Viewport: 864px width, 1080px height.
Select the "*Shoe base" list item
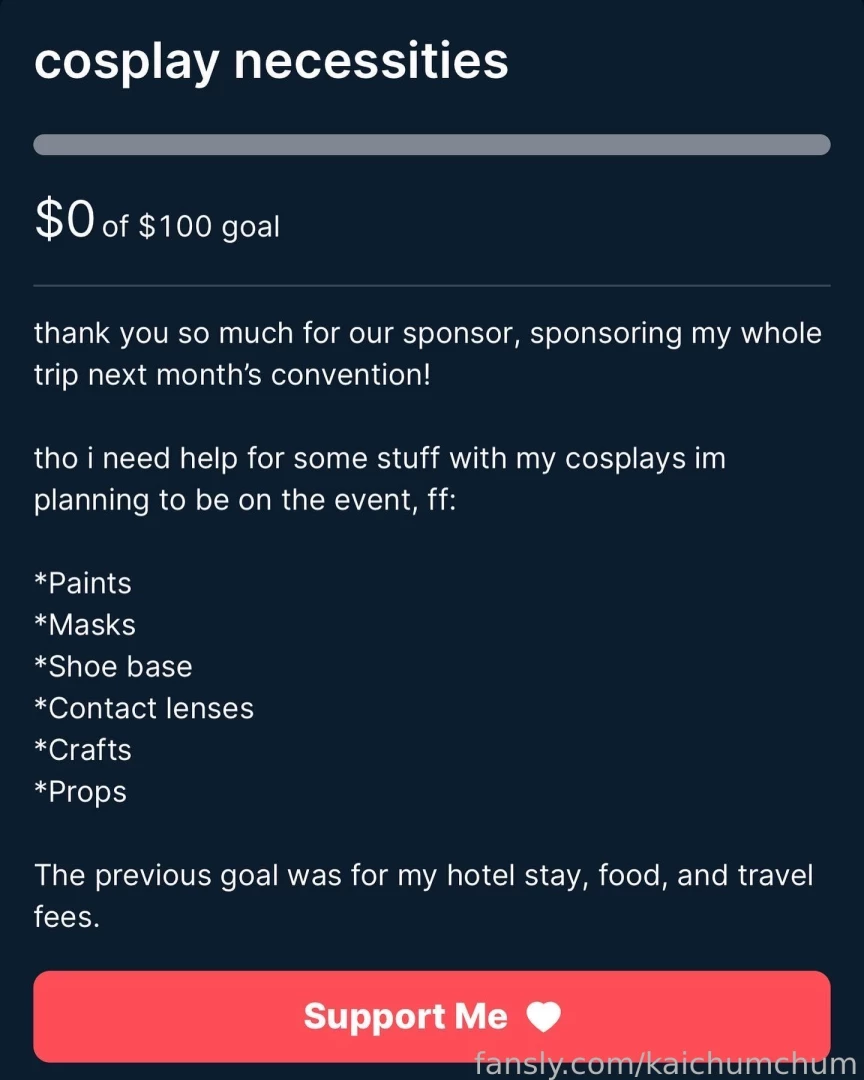pos(113,667)
